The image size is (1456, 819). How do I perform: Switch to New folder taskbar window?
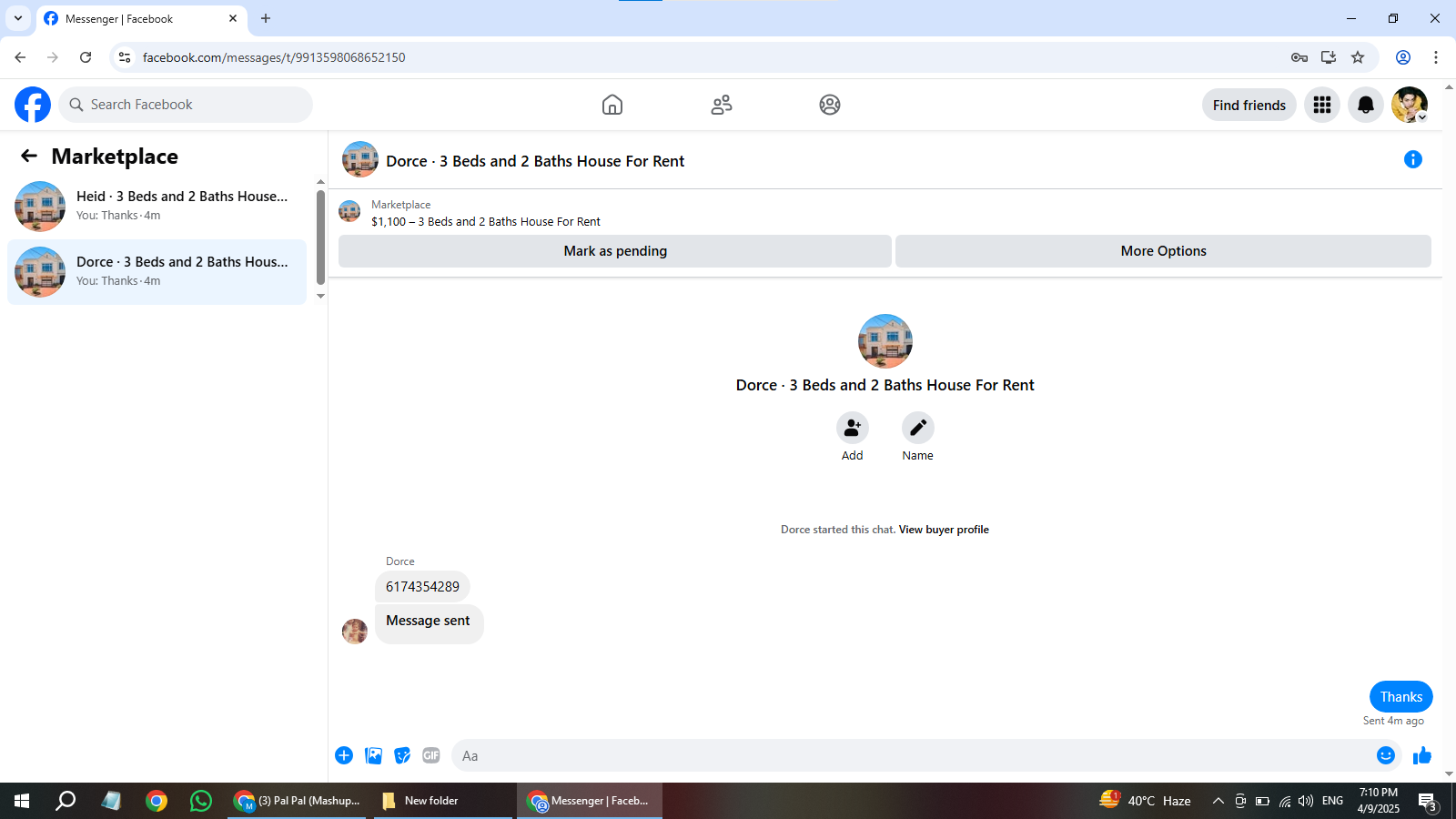coord(444,801)
